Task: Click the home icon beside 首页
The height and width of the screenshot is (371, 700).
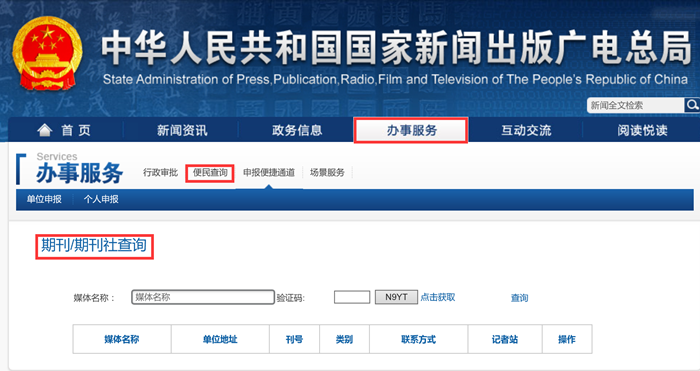Action: [x=45, y=130]
